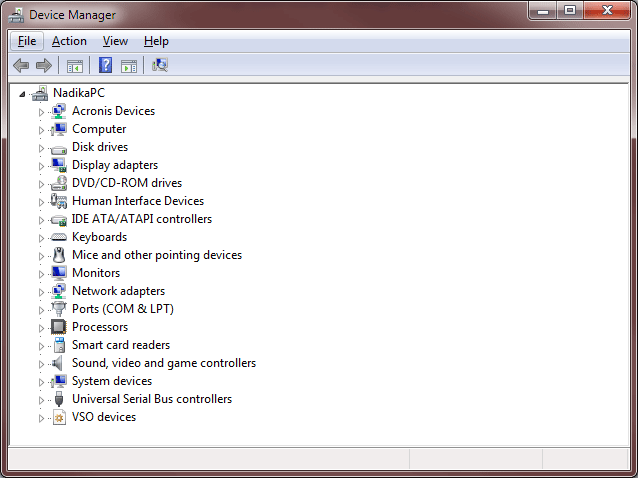This screenshot has height=478, width=638.
Task: Open Help via the blue question mark icon
Action: [105, 66]
